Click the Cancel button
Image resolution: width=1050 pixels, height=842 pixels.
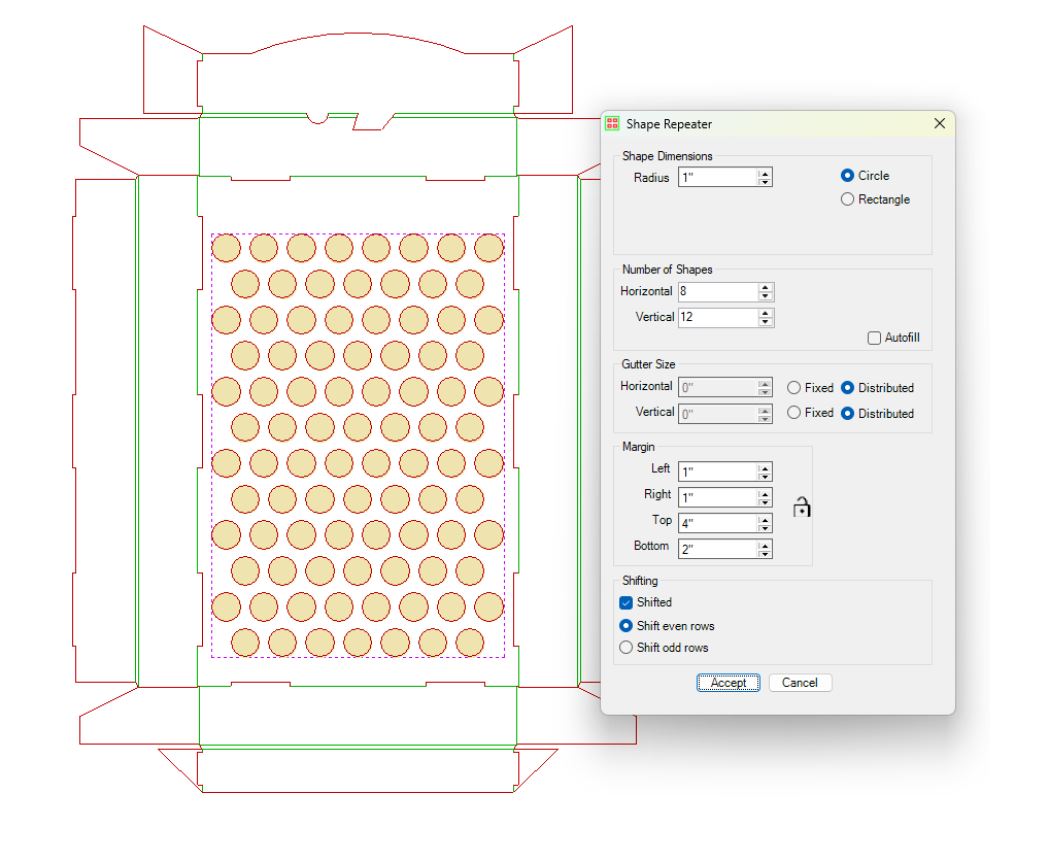click(x=800, y=682)
